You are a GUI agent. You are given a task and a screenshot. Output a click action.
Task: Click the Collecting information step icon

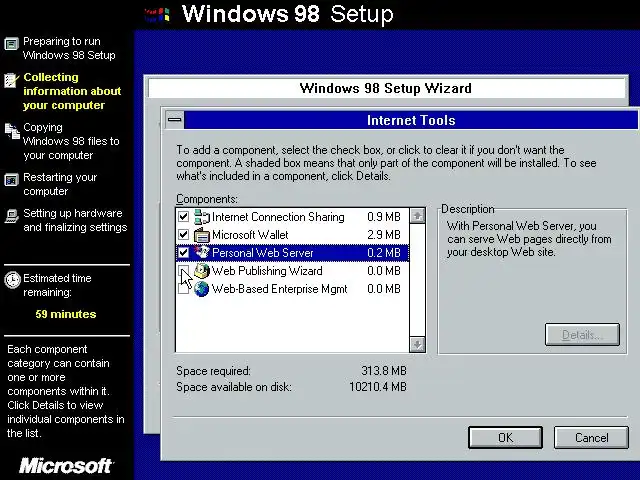click(11, 80)
